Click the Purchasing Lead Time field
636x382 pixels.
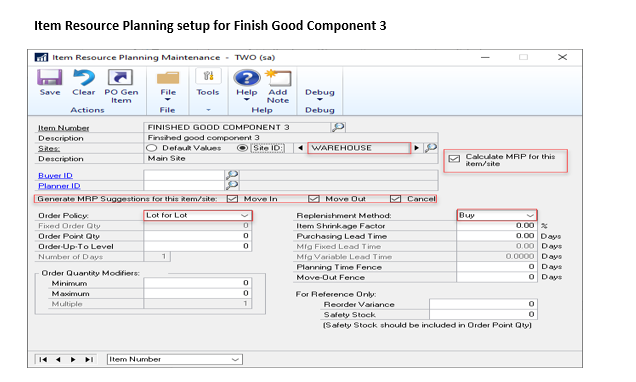point(497,236)
